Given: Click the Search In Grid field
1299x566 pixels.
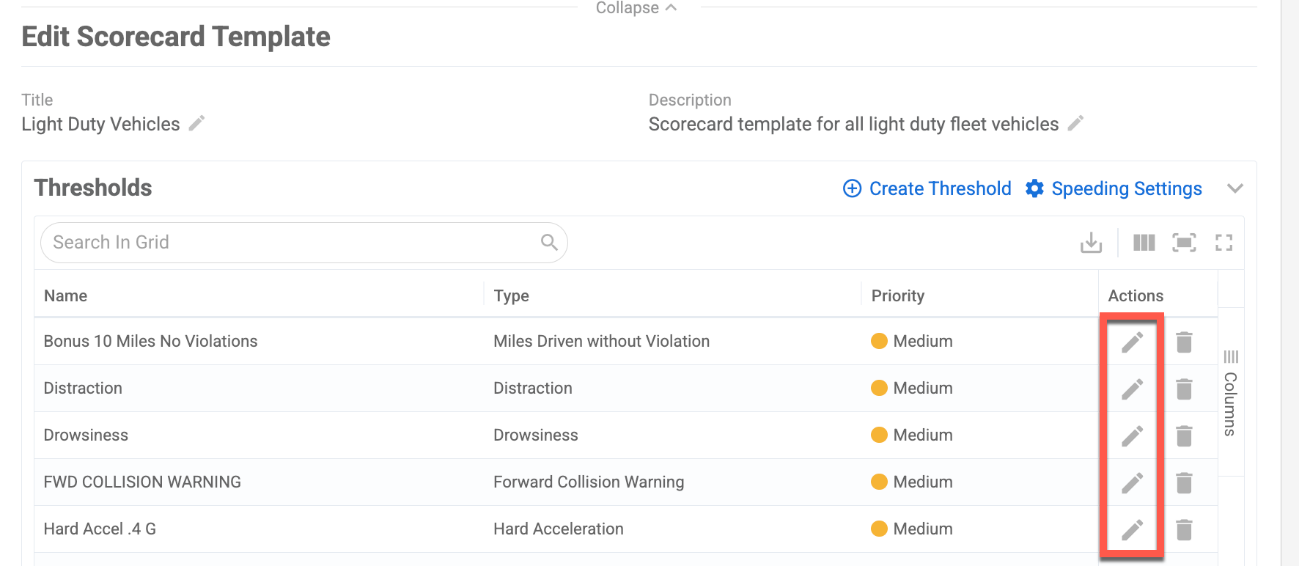Looking at the screenshot, I should pos(304,242).
